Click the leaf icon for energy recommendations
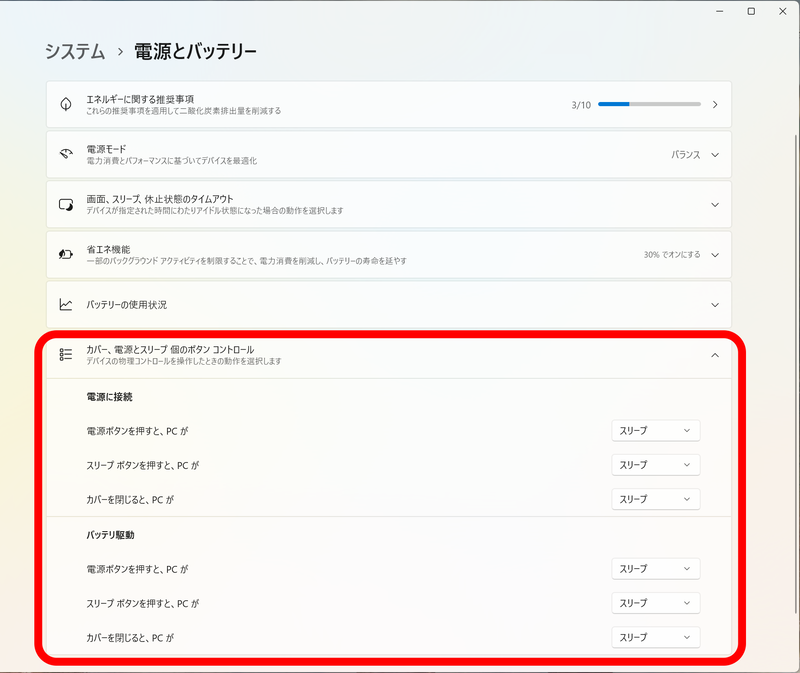Image resolution: width=800 pixels, height=673 pixels. pos(65,104)
